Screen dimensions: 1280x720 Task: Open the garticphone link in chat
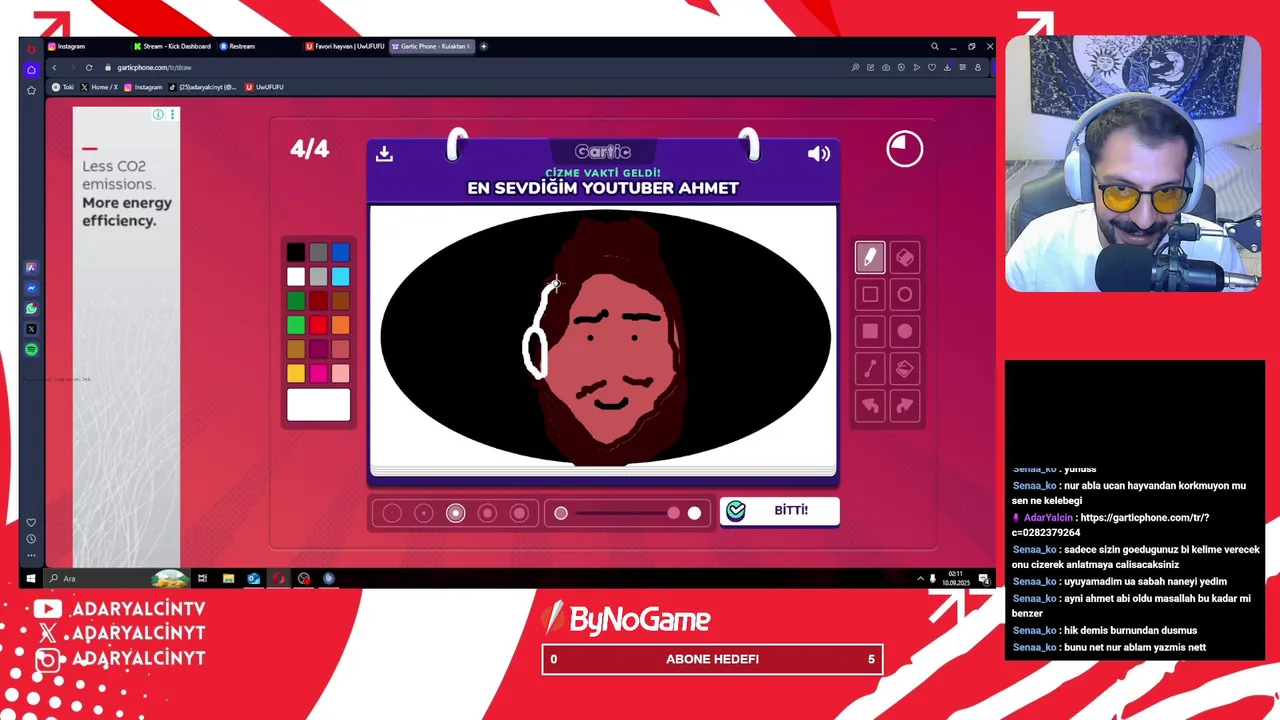[1111, 525]
